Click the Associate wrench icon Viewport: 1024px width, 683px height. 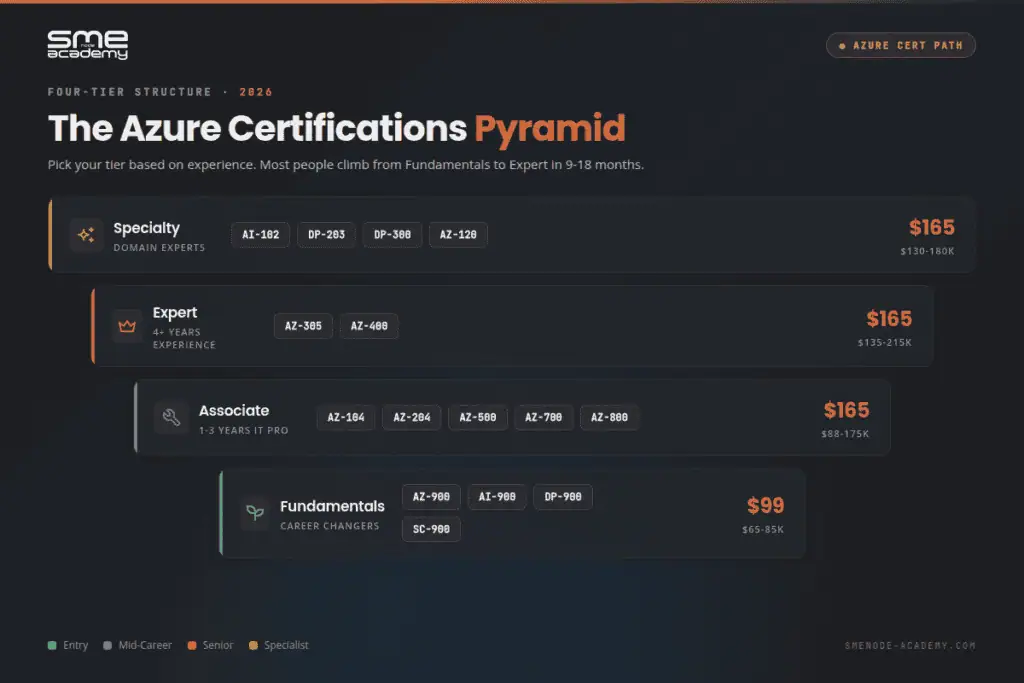pos(170,417)
